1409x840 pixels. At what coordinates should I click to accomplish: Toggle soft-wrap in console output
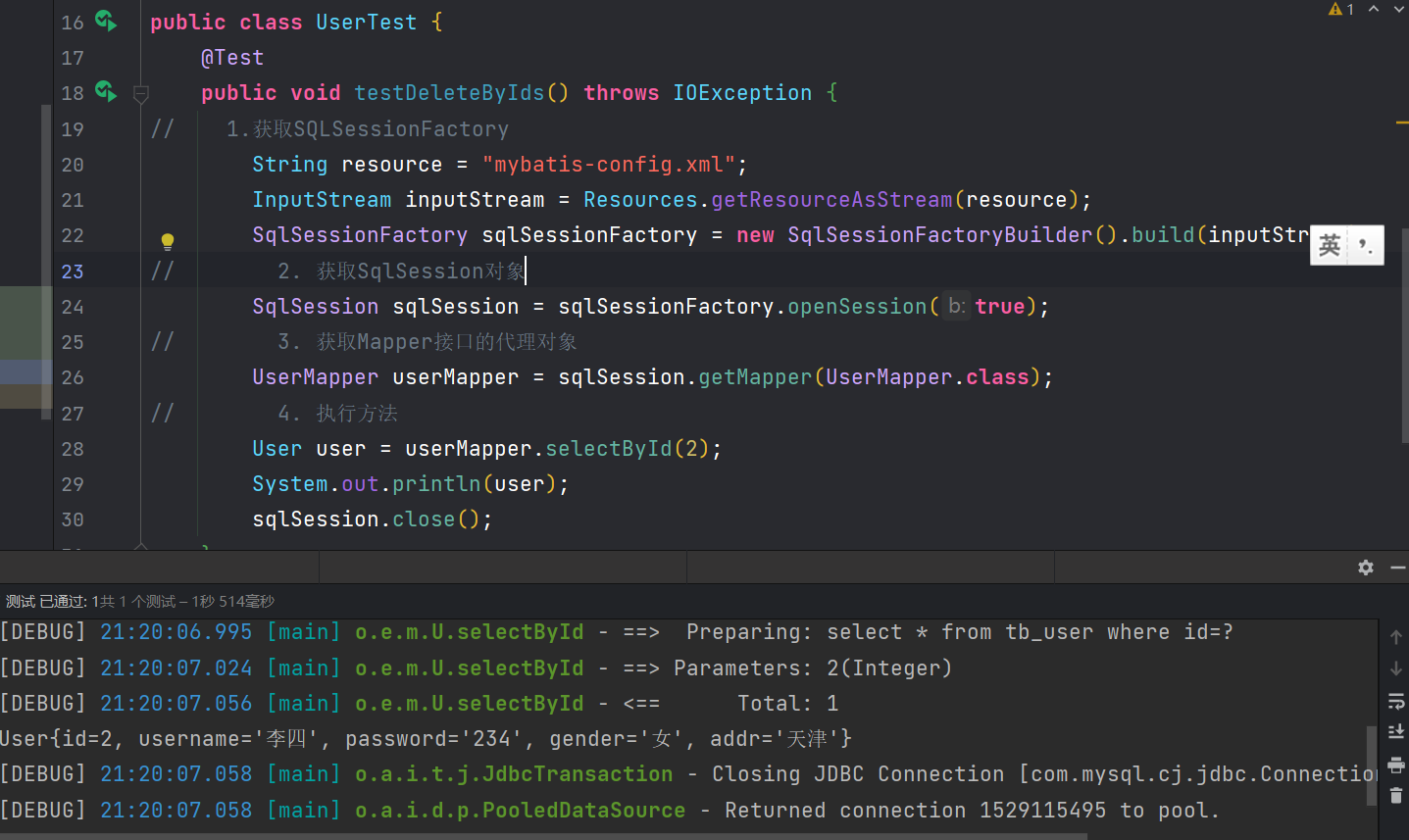(1396, 701)
